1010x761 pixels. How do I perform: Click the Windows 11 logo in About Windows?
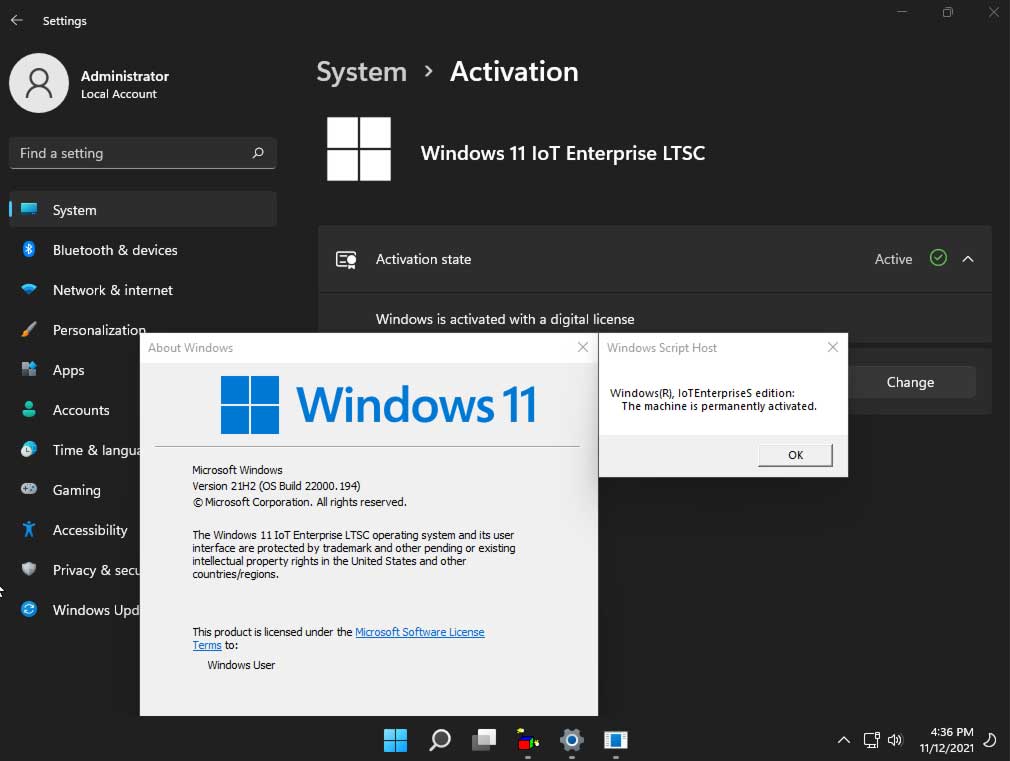coord(378,405)
